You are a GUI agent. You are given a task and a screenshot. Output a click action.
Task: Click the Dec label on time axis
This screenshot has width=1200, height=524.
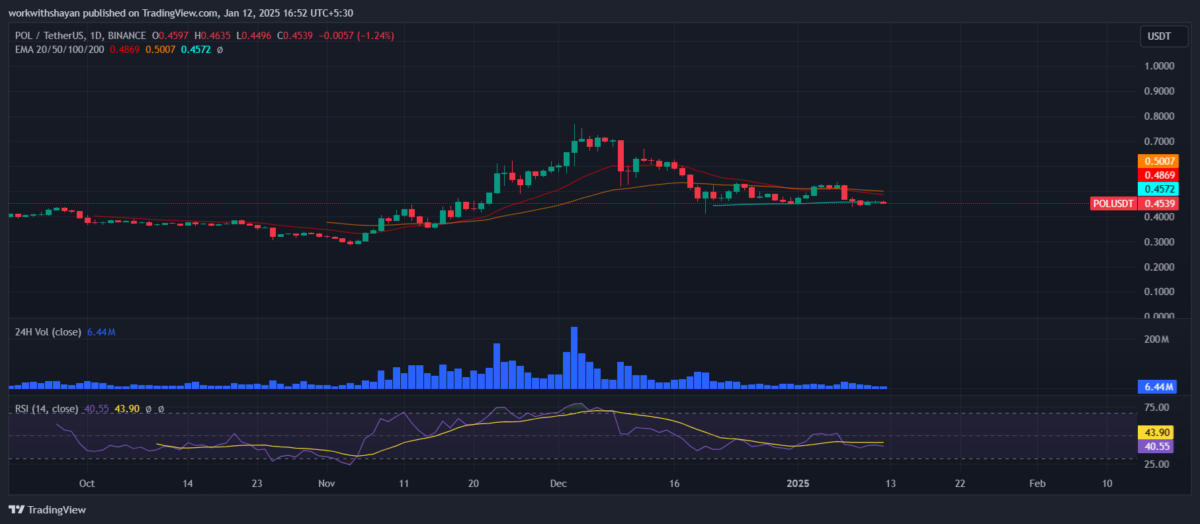tap(558, 483)
